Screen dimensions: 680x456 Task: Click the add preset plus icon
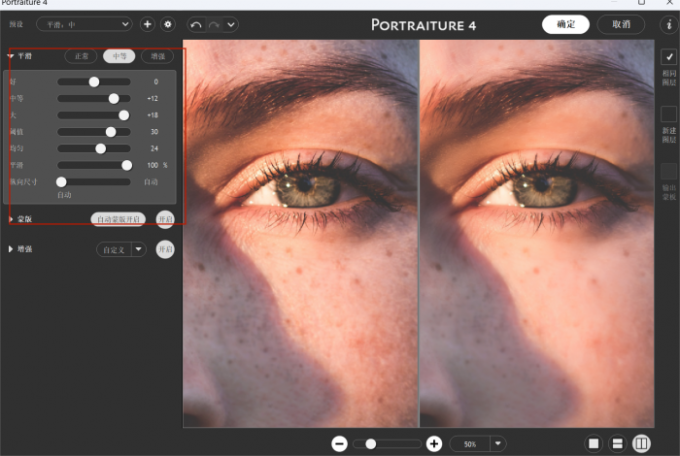[148, 23]
